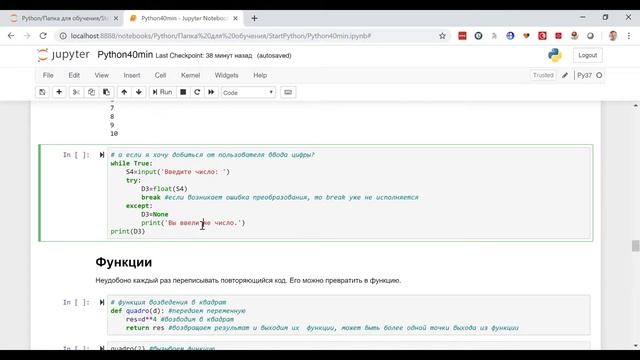Go back in browser history
The image size is (640, 360).
(11, 36)
